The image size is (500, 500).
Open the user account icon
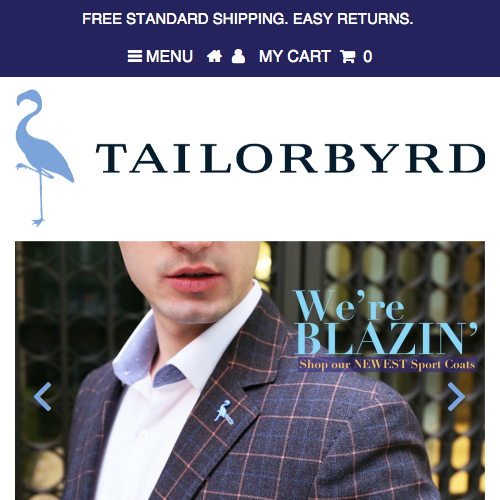coord(238,56)
